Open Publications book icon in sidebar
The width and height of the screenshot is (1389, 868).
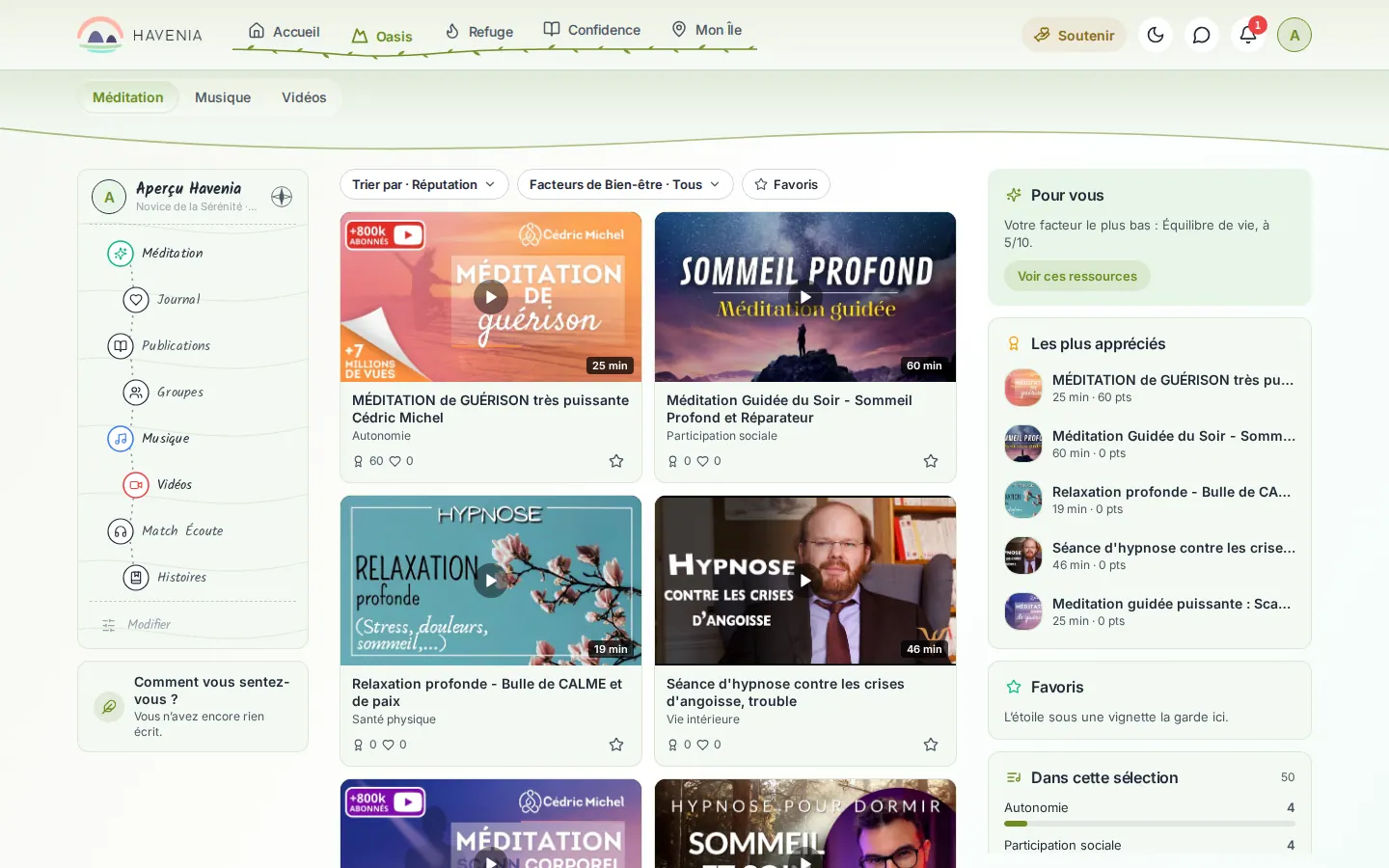click(120, 345)
